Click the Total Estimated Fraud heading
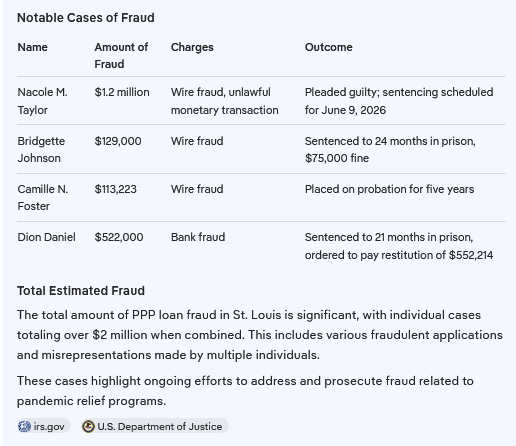Viewport: 516px width, 446px height. (81, 291)
